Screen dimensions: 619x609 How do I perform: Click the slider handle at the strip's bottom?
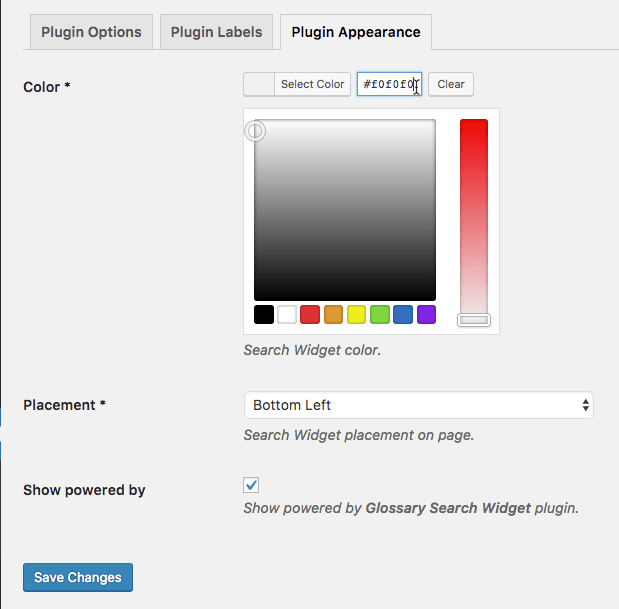click(474, 320)
